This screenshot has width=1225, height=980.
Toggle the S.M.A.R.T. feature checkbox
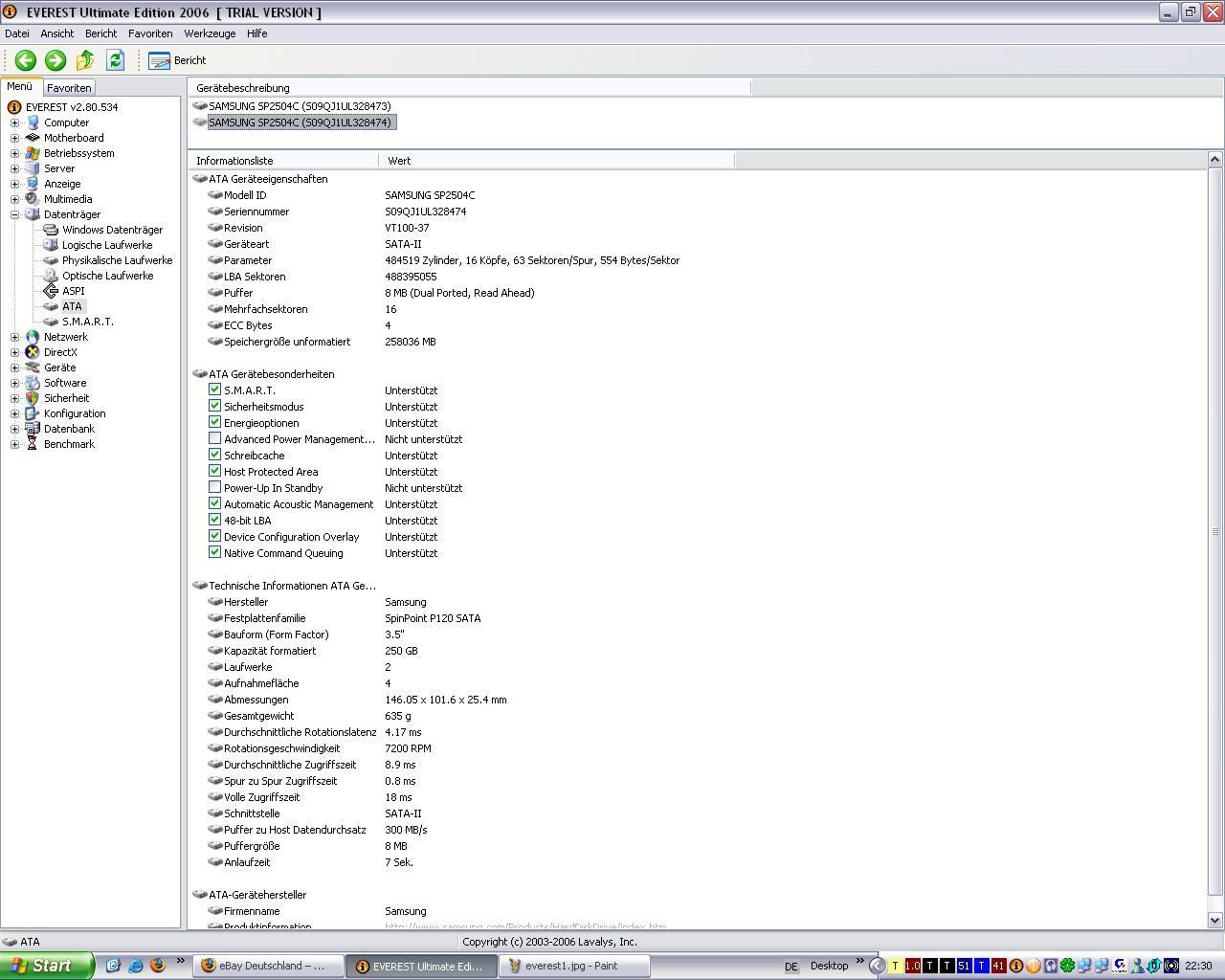(x=215, y=390)
